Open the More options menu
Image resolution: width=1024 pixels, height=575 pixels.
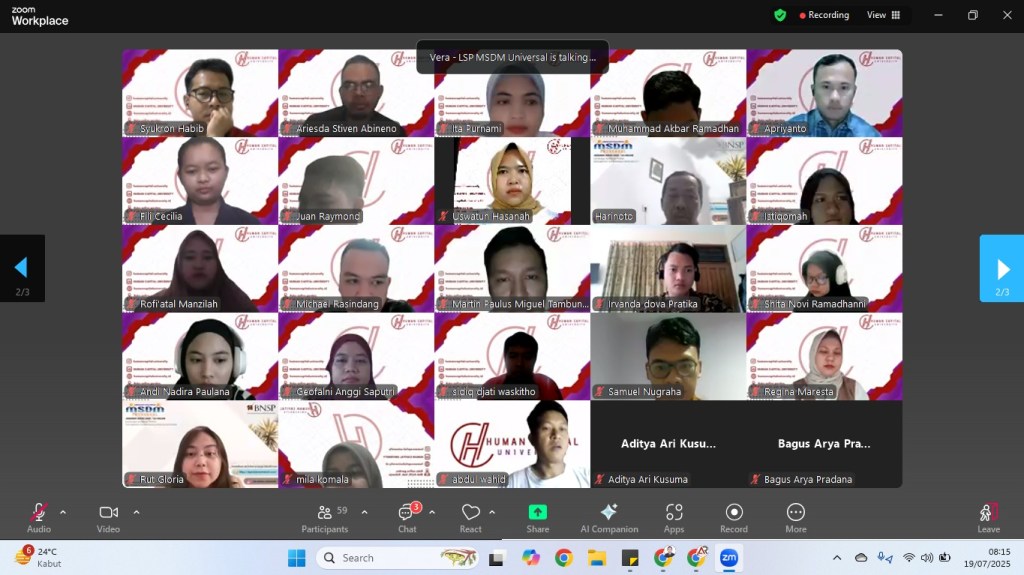[x=795, y=516]
